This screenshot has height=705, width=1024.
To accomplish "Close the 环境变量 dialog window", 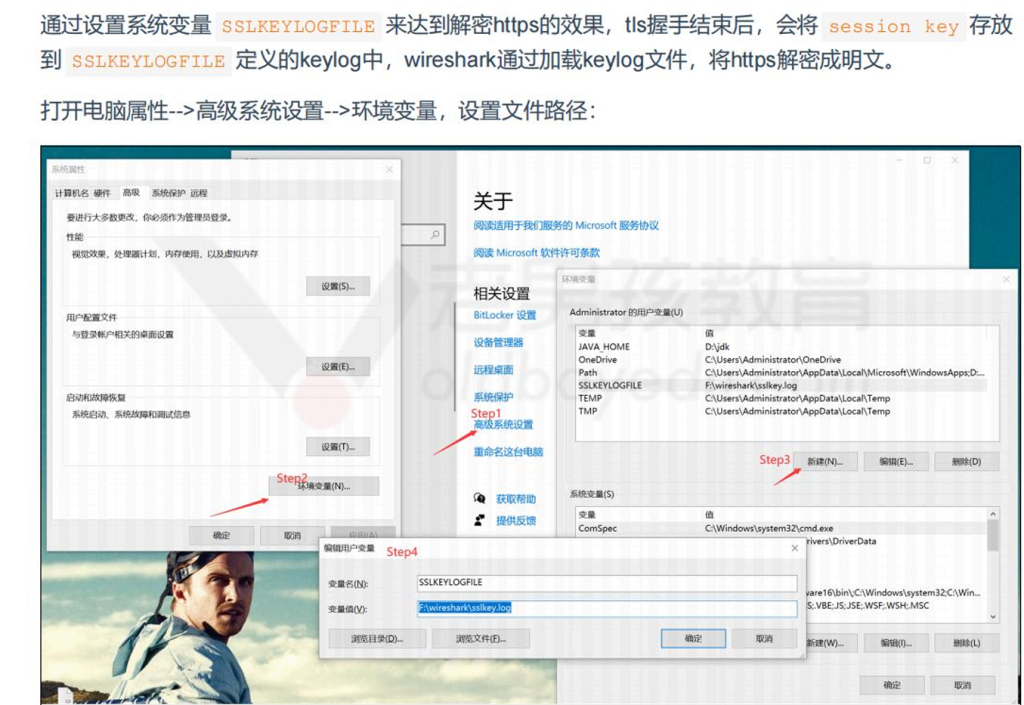I will point(1006,280).
